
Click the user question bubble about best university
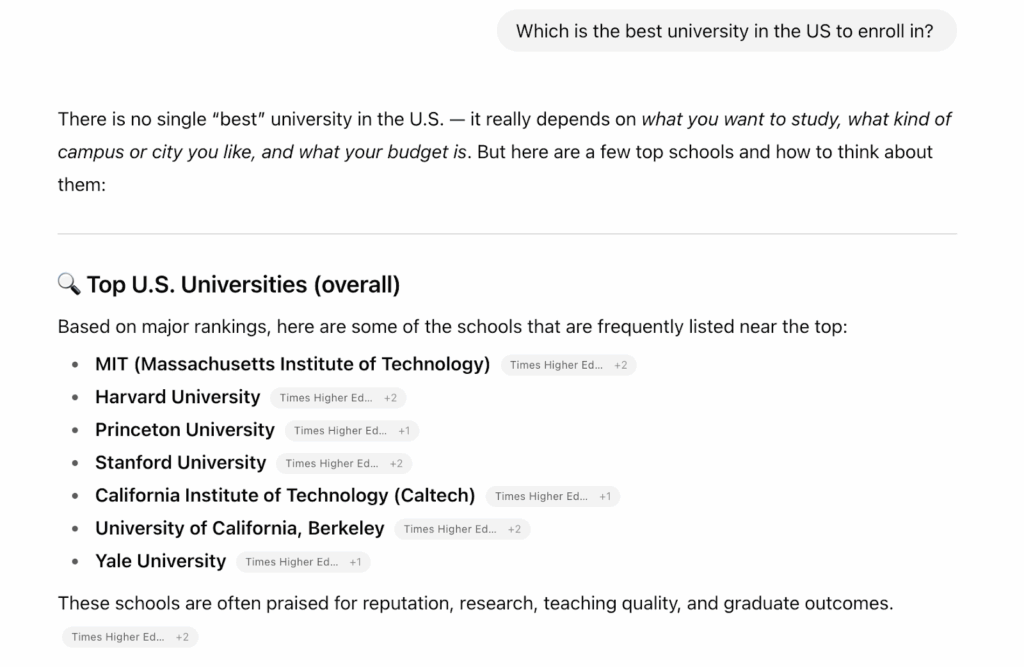pyautogui.click(x=725, y=31)
